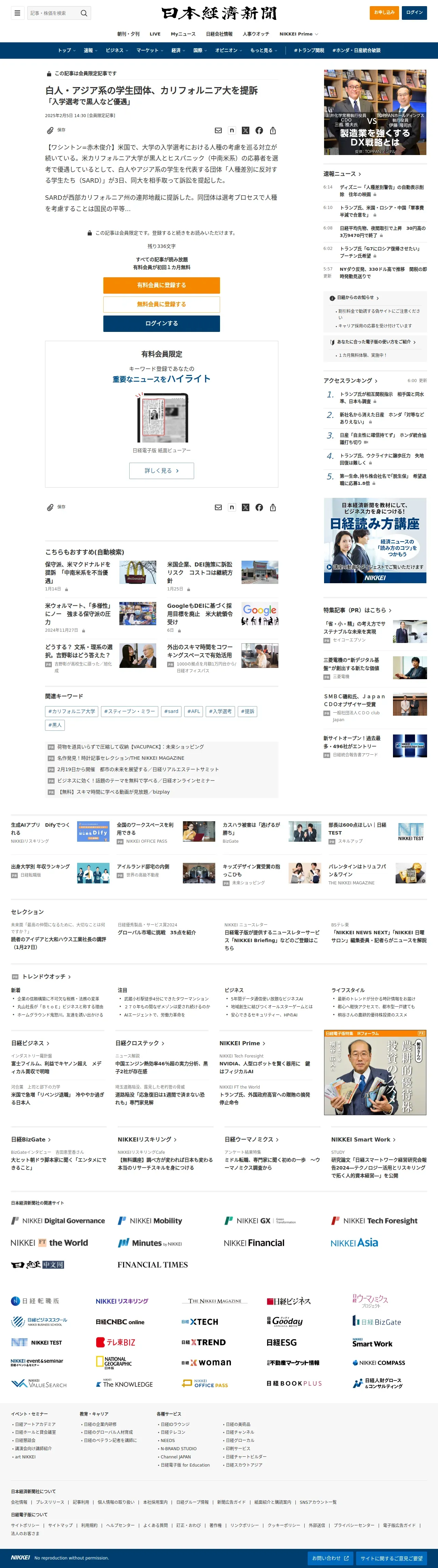The width and height of the screenshot is (438, 1568).
Task: Open the #カリフォルニア大学 keyword tag
Action: tap(72, 711)
